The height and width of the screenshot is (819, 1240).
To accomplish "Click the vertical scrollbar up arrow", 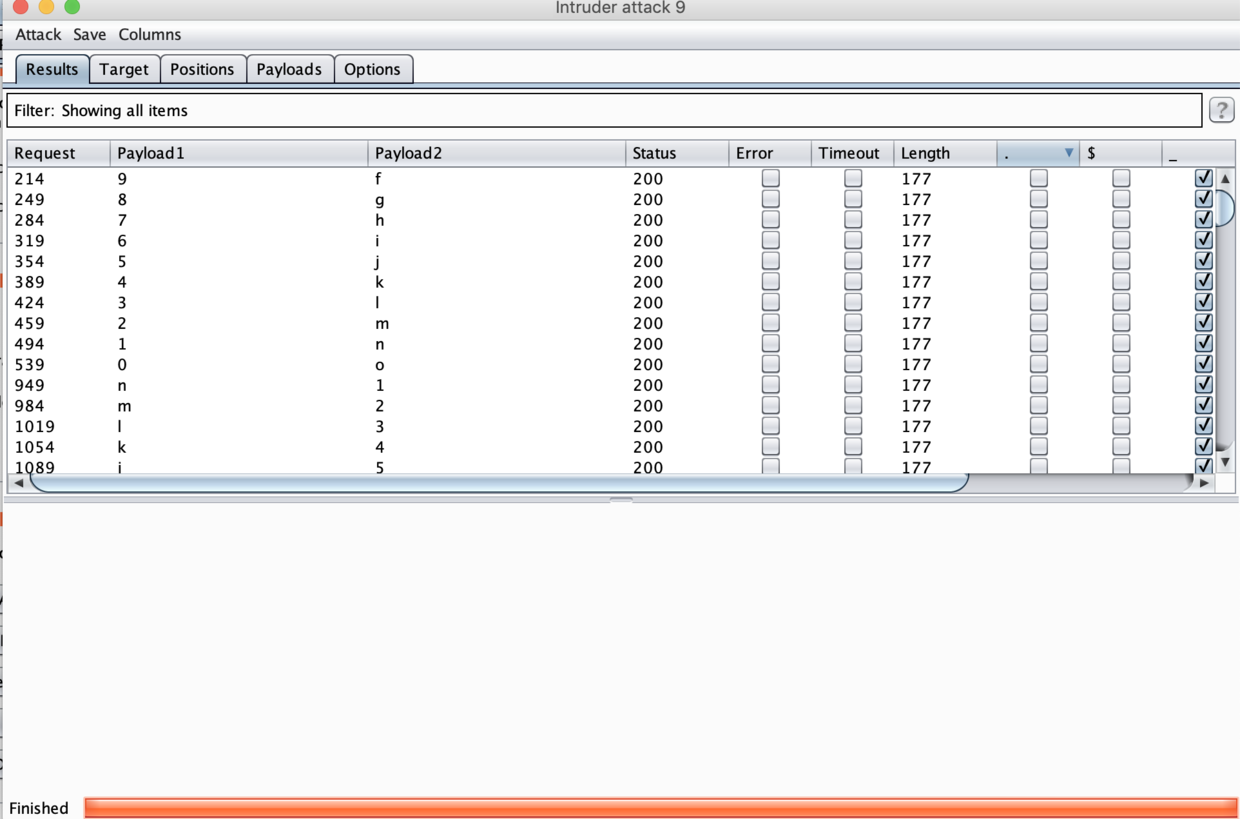I will [x=1225, y=179].
